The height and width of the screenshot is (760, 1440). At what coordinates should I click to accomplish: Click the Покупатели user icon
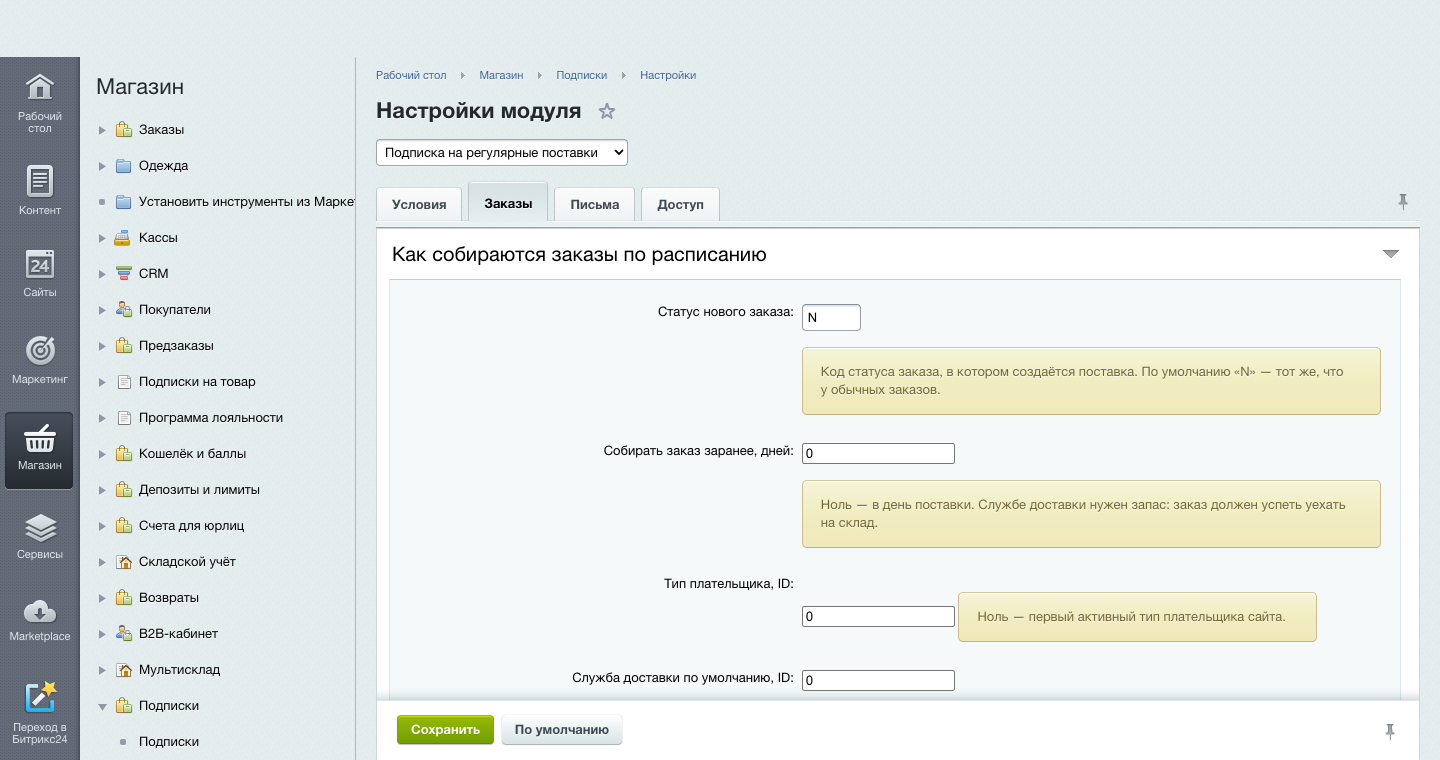tap(124, 309)
